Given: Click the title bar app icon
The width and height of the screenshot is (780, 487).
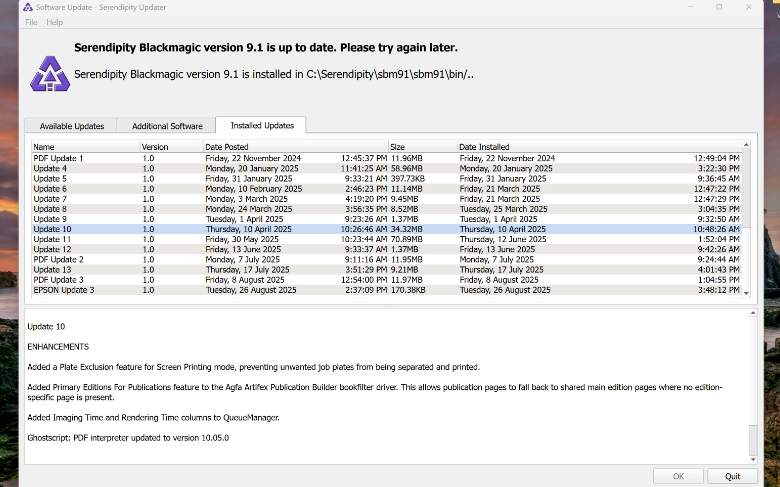Looking at the screenshot, I should 28,7.
